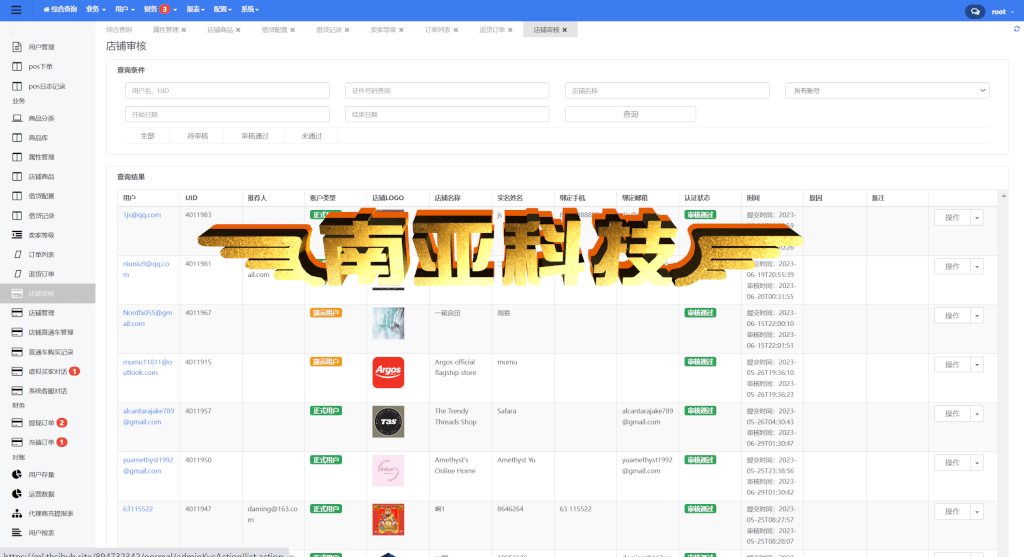Open 用户管理 in the sidebar
The width and height of the screenshot is (1024, 557).
pos(41,47)
